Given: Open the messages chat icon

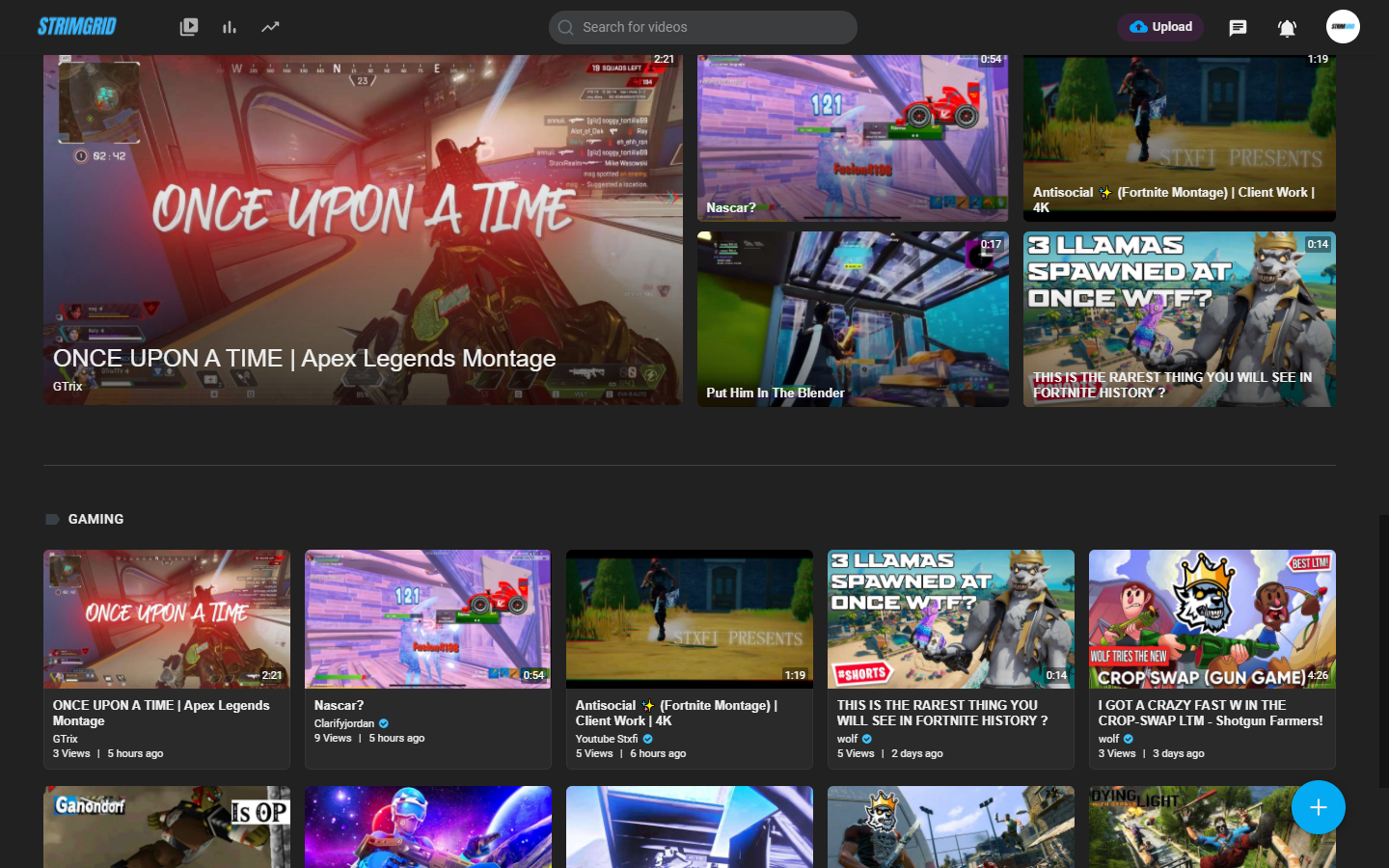Looking at the screenshot, I should pyautogui.click(x=1238, y=28).
